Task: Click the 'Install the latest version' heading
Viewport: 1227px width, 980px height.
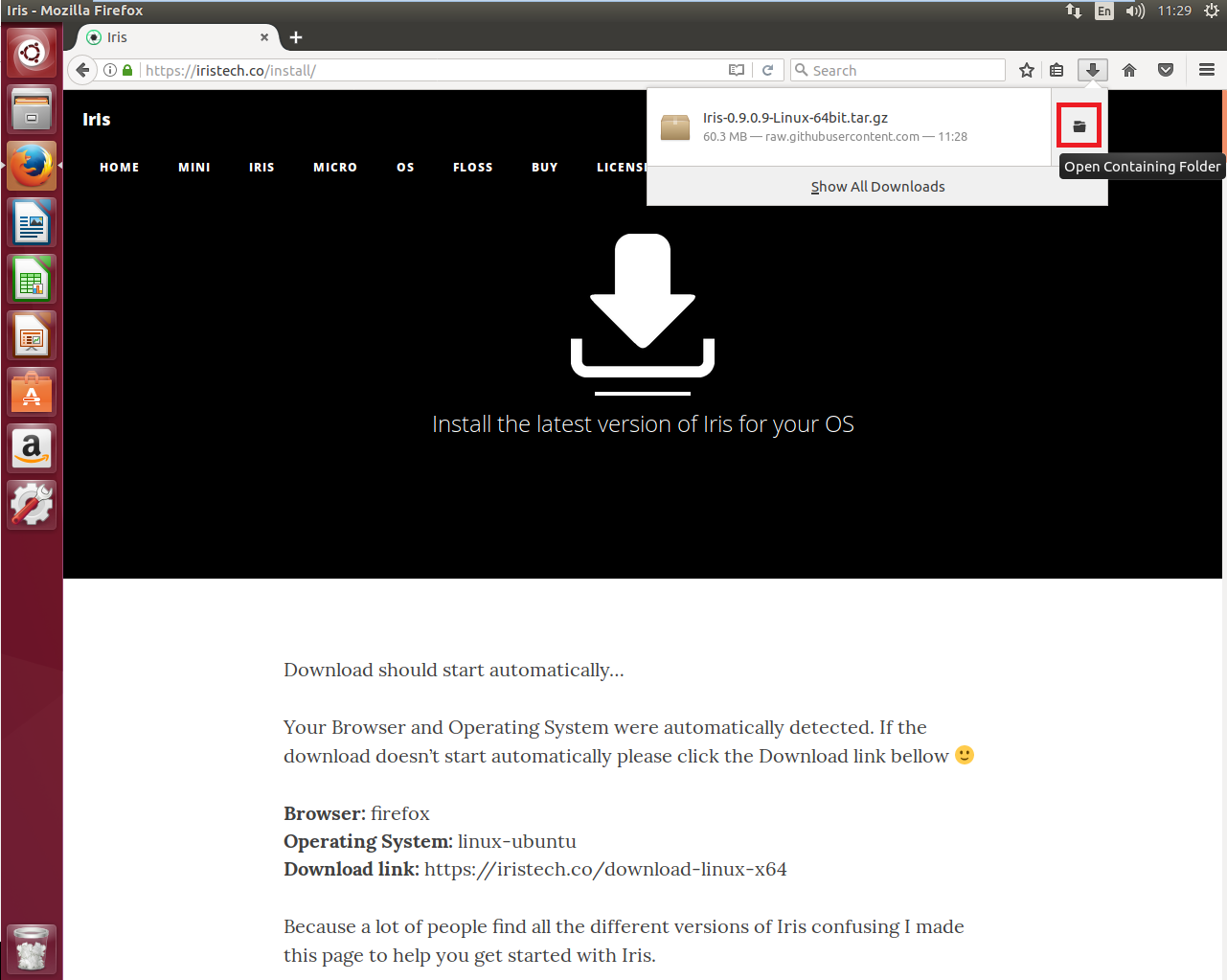Action: click(643, 424)
